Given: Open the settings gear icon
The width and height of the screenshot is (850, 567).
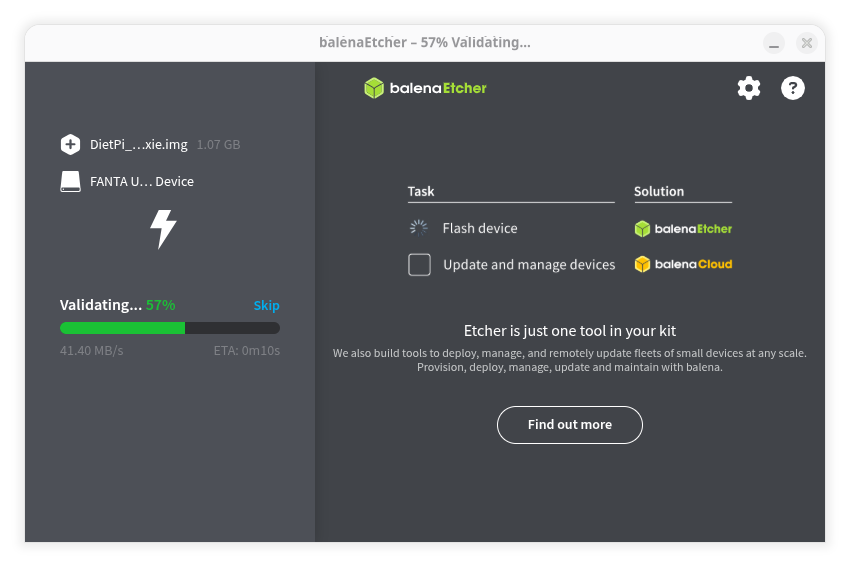Looking at the screenshot, I should tap(748, 88).
